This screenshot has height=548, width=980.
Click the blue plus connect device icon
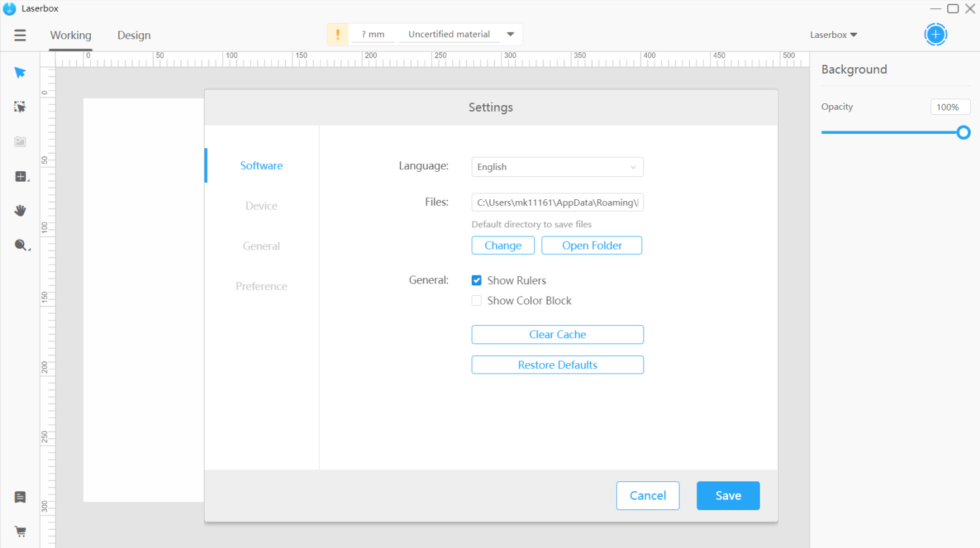point(936,34)
